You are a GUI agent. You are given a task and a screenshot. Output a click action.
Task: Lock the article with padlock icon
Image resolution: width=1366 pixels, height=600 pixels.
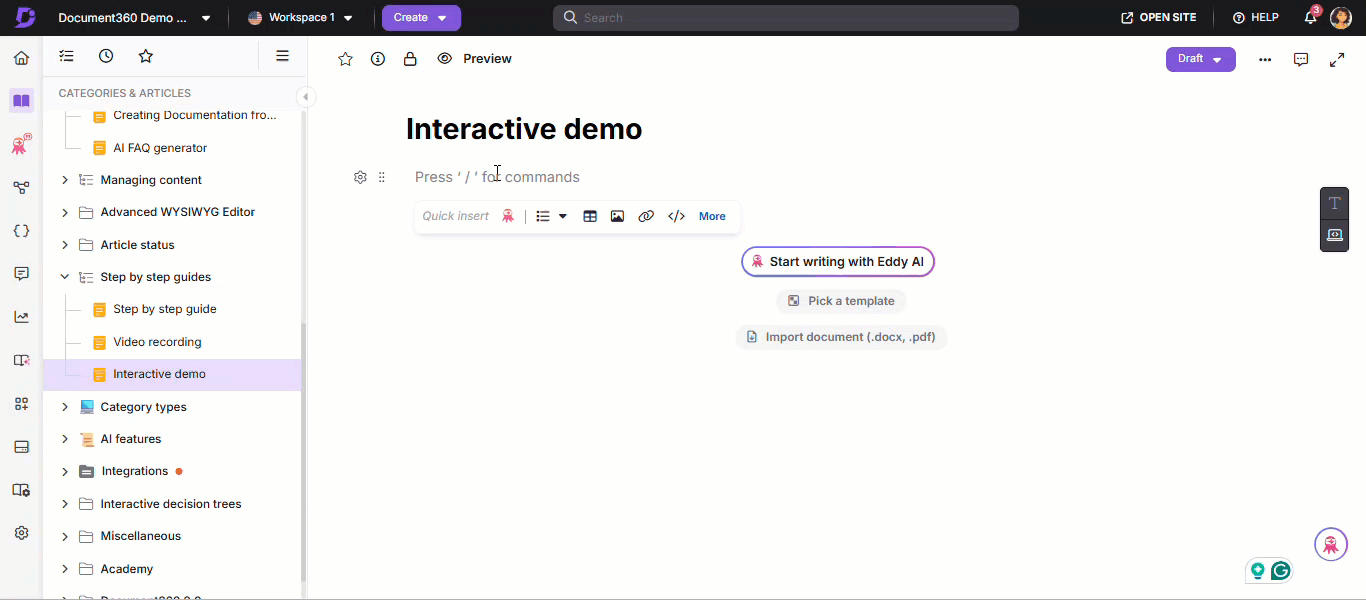(410, 59)
